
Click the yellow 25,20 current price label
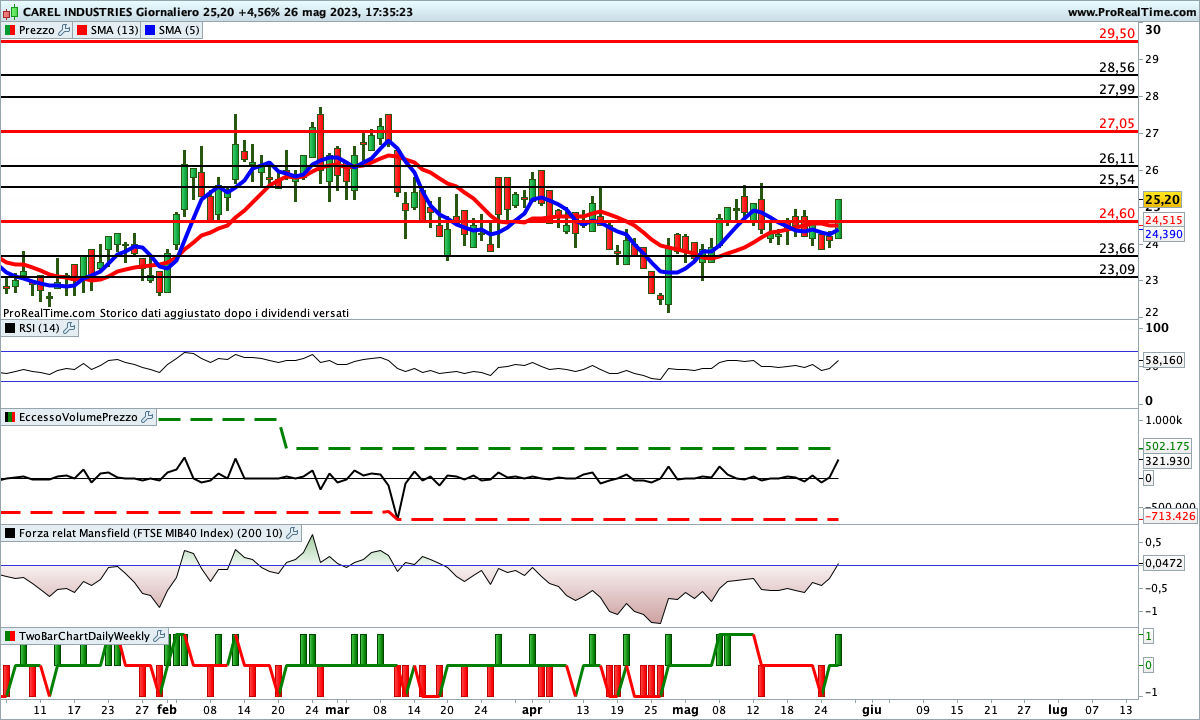point(1163,199)
